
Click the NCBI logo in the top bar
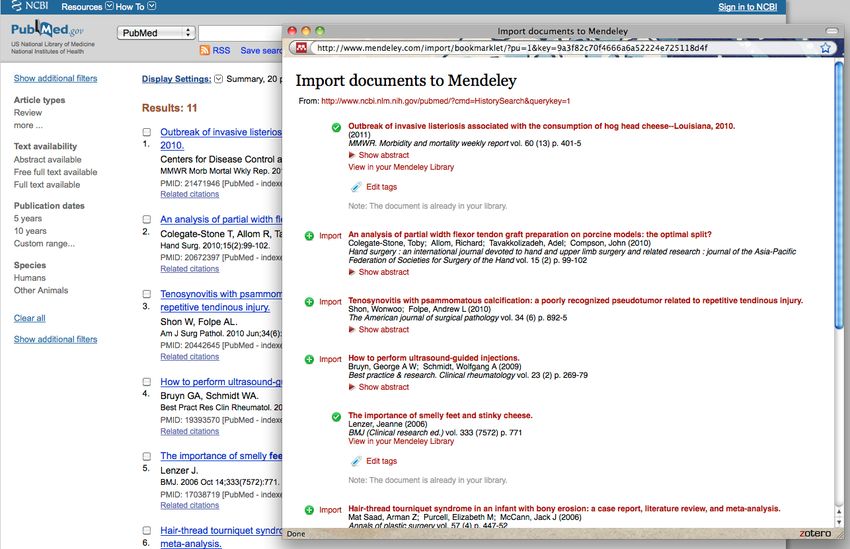point(30,6)
